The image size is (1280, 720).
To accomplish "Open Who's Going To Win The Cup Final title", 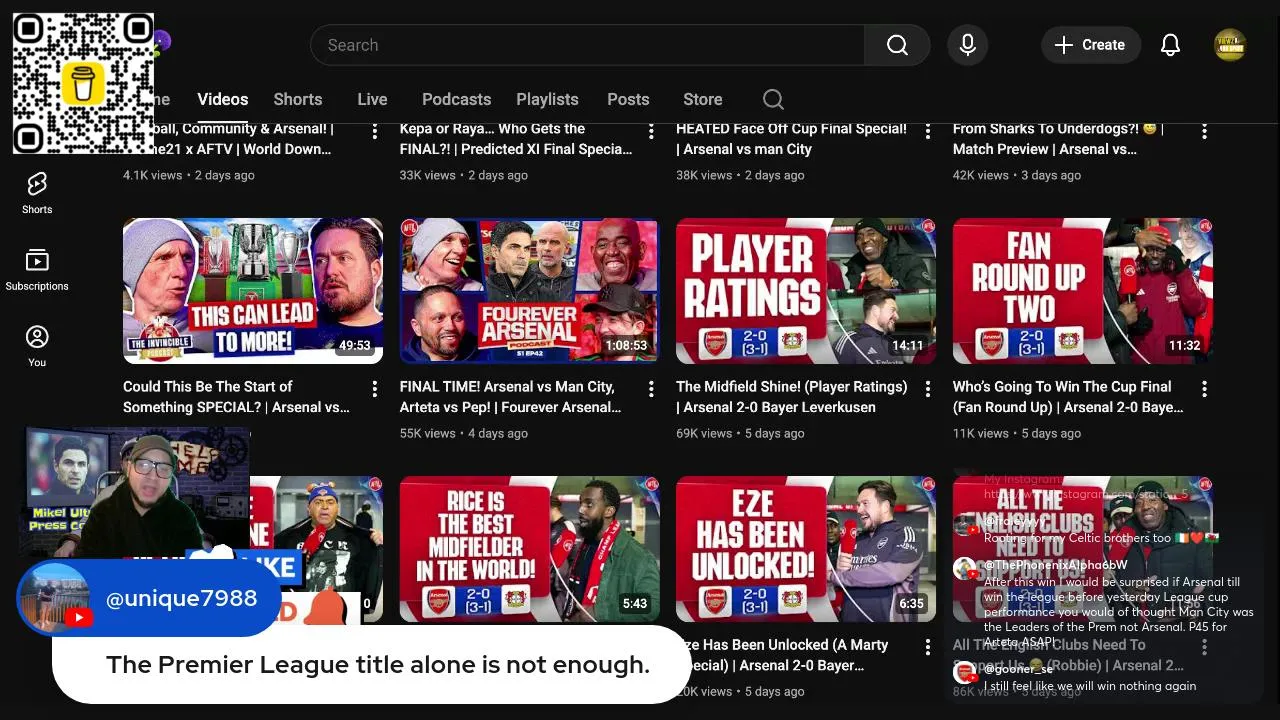I will click(1068, 397).
